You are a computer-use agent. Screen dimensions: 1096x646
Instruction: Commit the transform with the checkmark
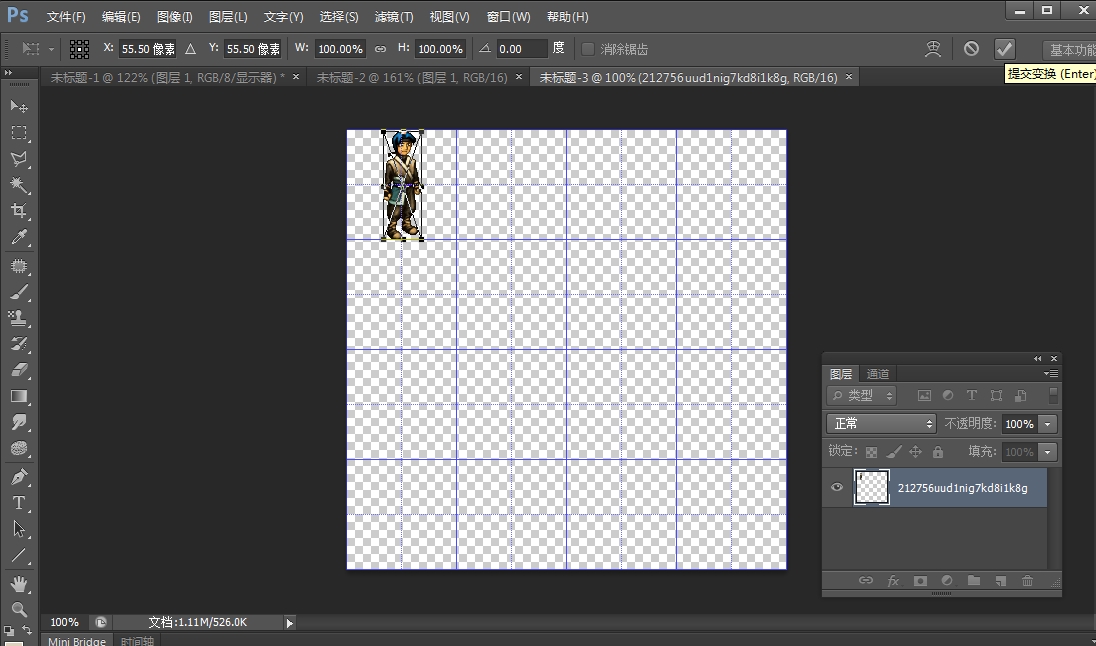pos(1004,48)
